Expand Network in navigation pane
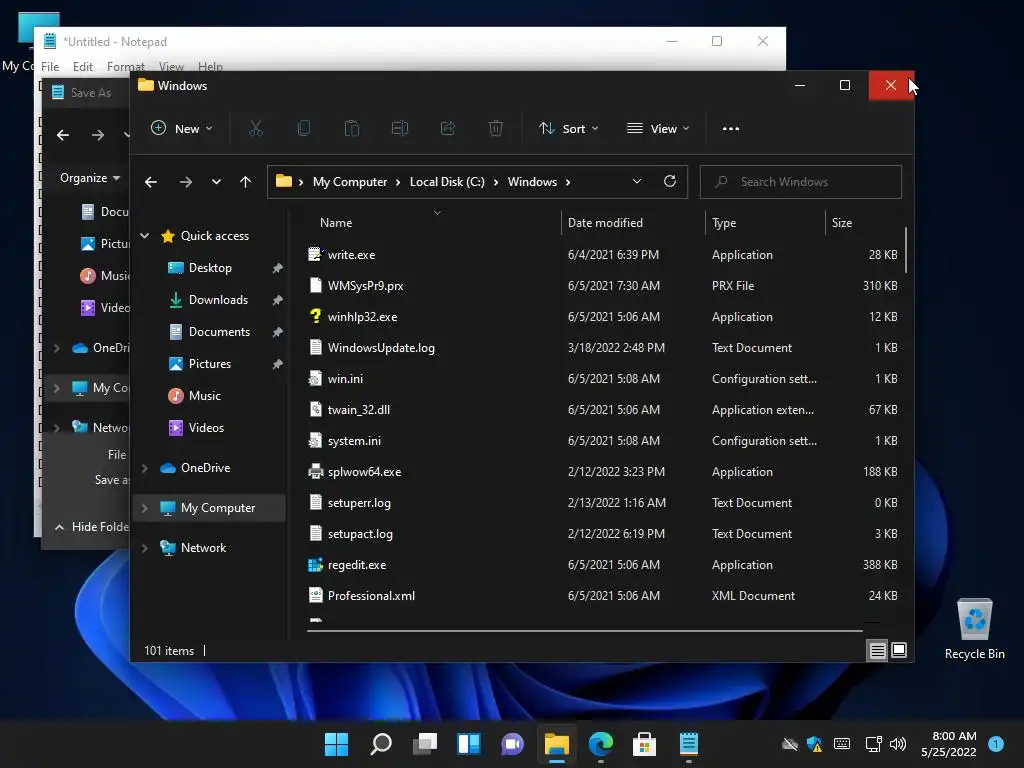Image resolution: width=1024 pixels, height=768 pixels. [x=144, y=548]
